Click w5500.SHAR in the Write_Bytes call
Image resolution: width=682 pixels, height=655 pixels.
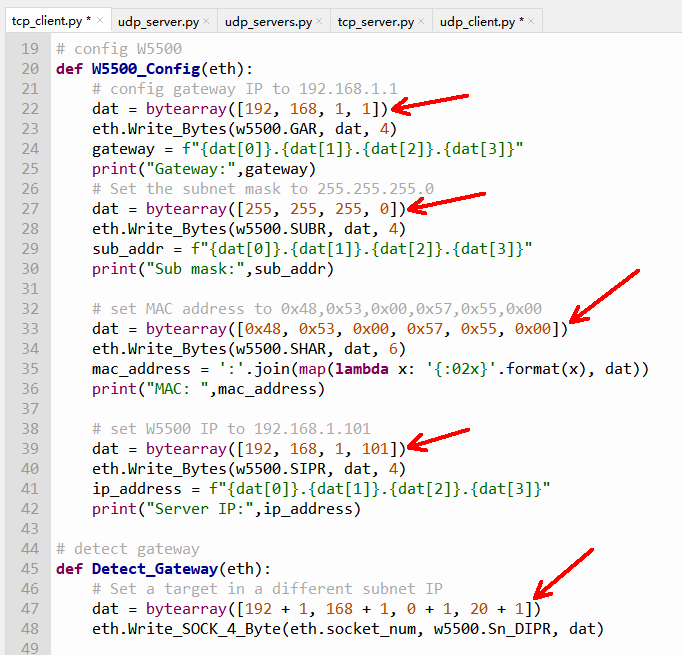coord(281,349)
